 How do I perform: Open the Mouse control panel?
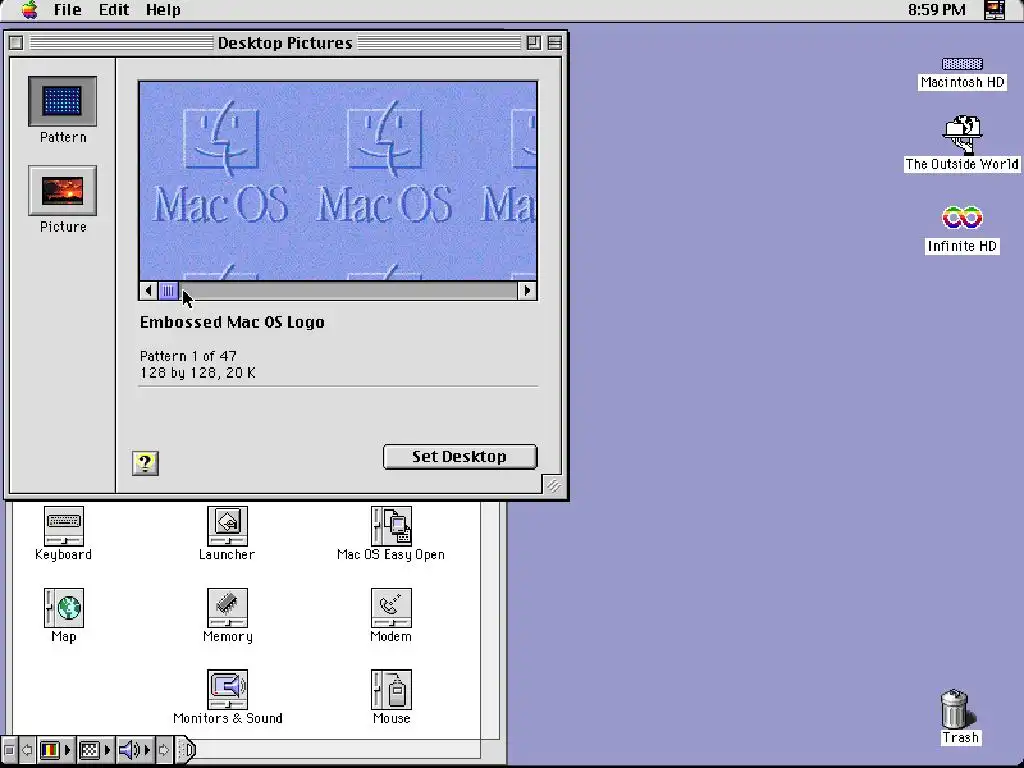tap(391, 690)
